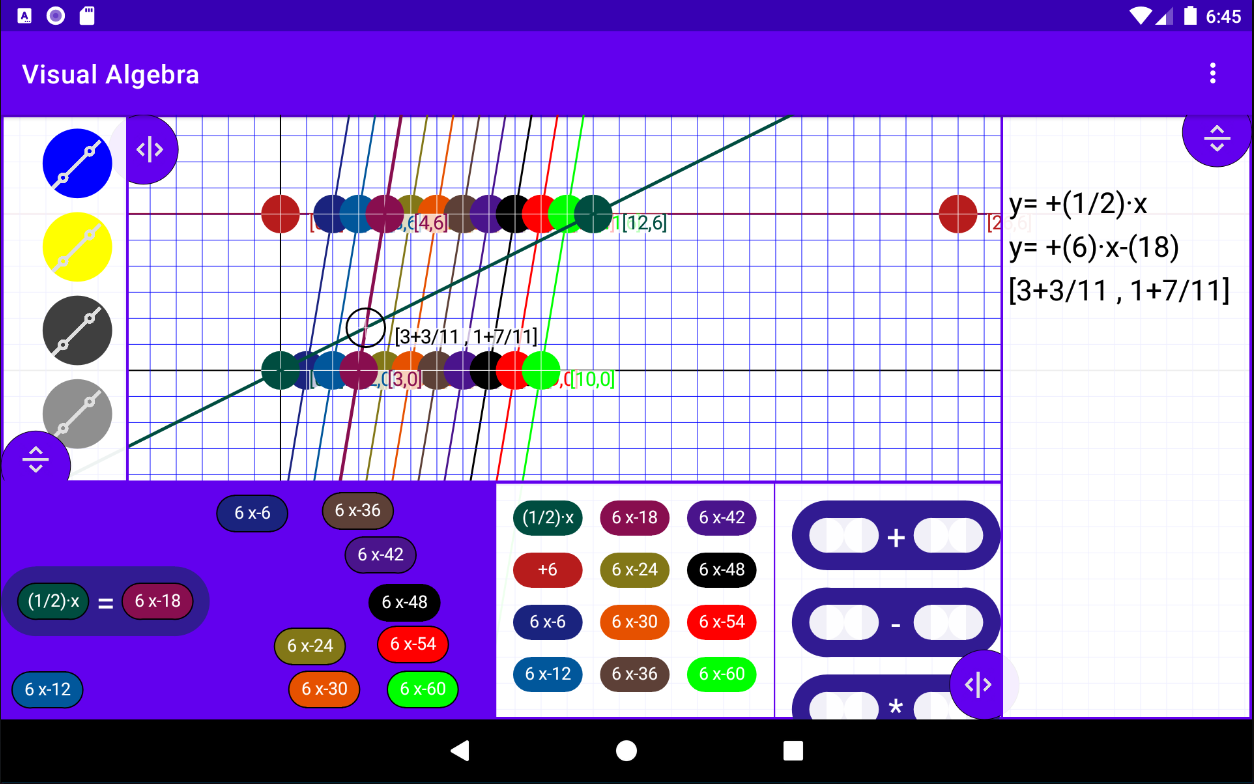Image resolution: width=1254 pixels, height=784 pixels.
Task: Select the brown 6 x-36 palette chip
Action: (x=635, y=674)
